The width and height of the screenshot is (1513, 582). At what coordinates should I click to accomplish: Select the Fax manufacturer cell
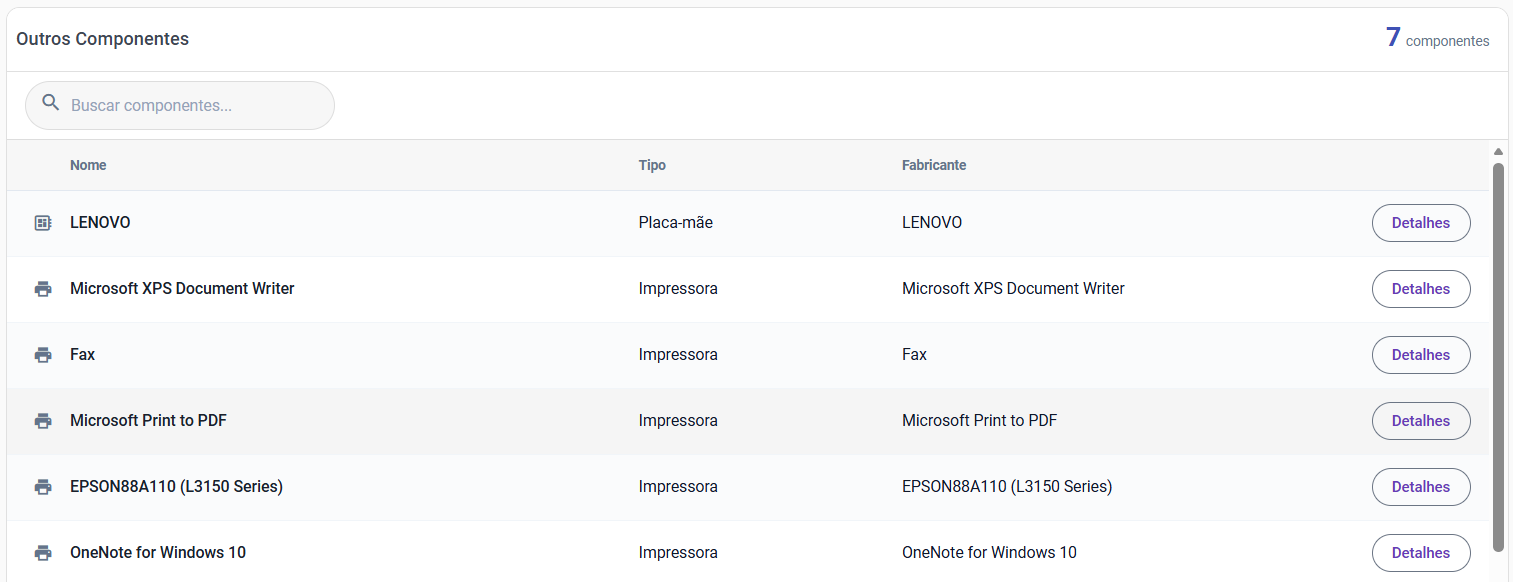(x=914, y=355)
